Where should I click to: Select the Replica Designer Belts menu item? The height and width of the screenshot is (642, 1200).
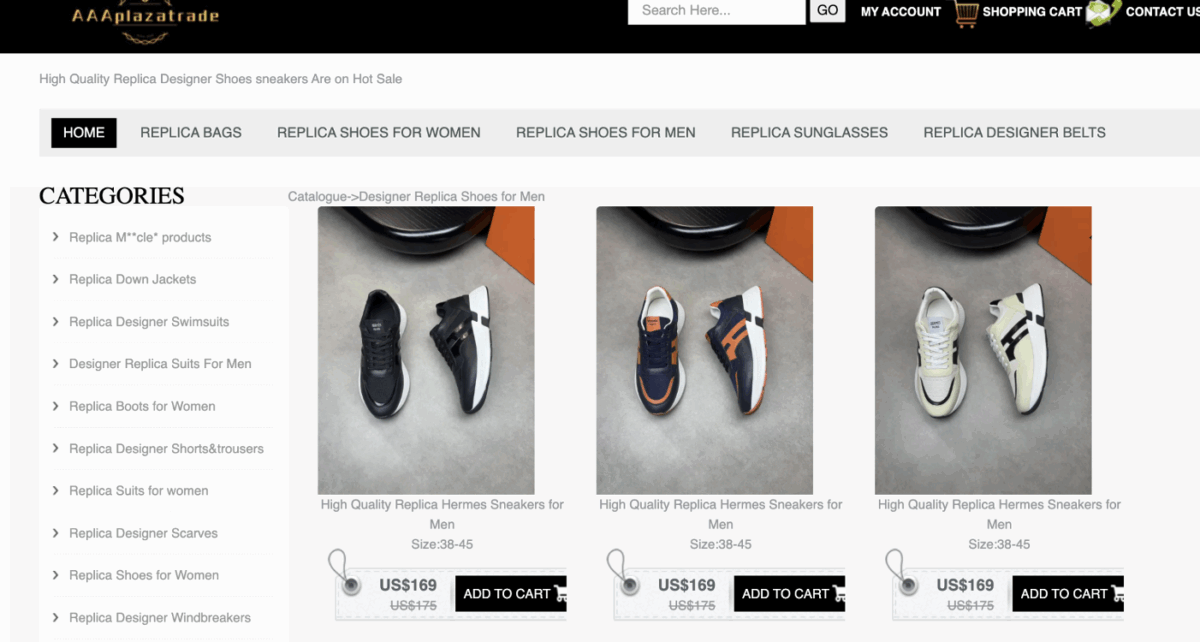(1014, 132)
